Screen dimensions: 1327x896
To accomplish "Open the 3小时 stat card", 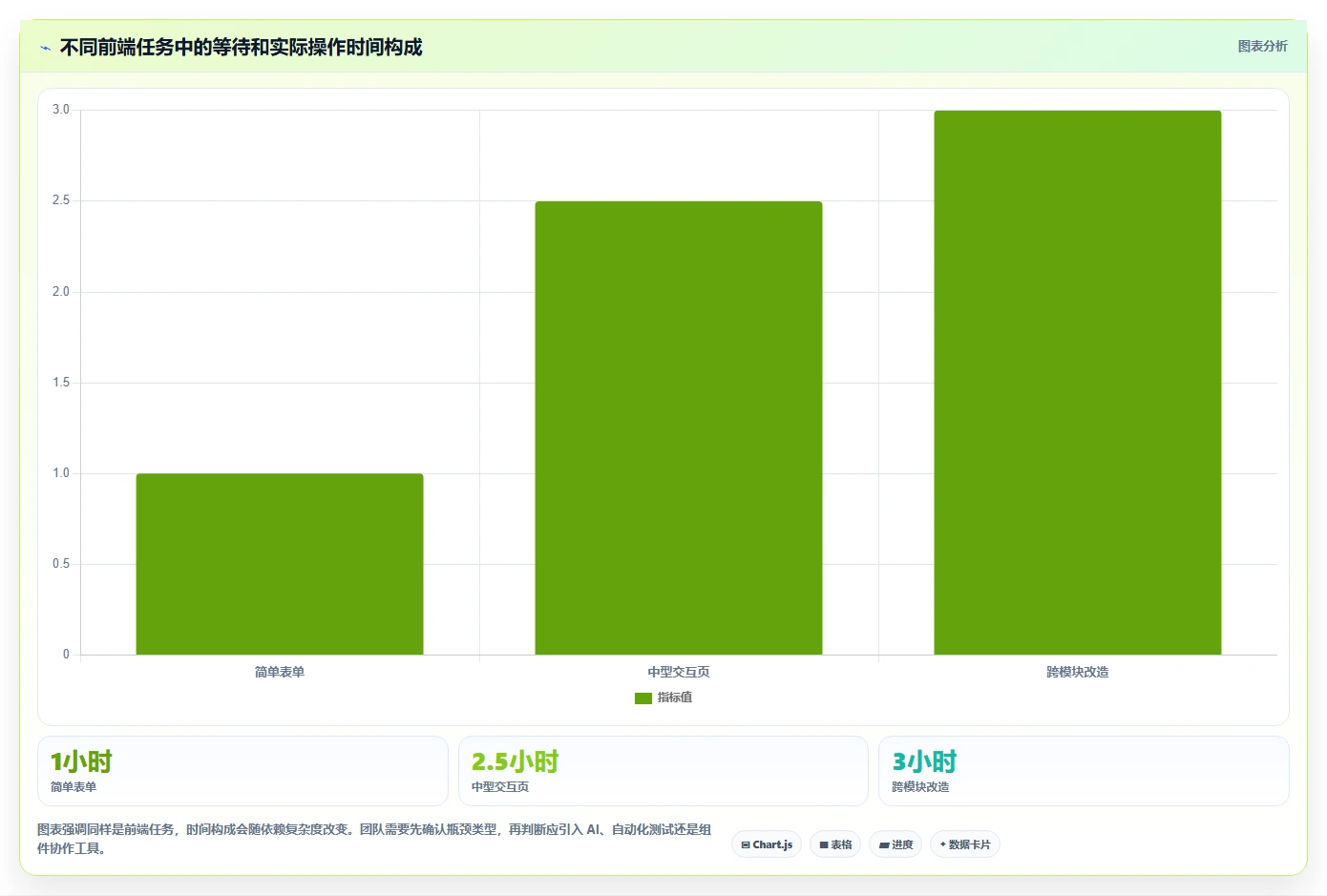I will [1084, 771].
